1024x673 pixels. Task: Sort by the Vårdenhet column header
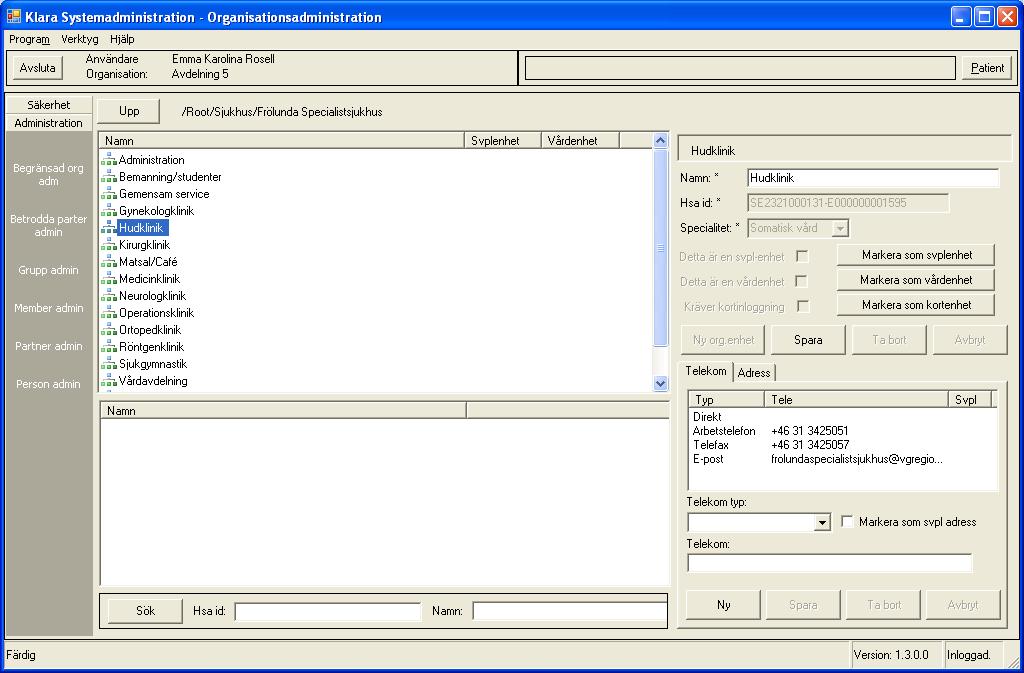pyautogui.click(x=580, y=140)
